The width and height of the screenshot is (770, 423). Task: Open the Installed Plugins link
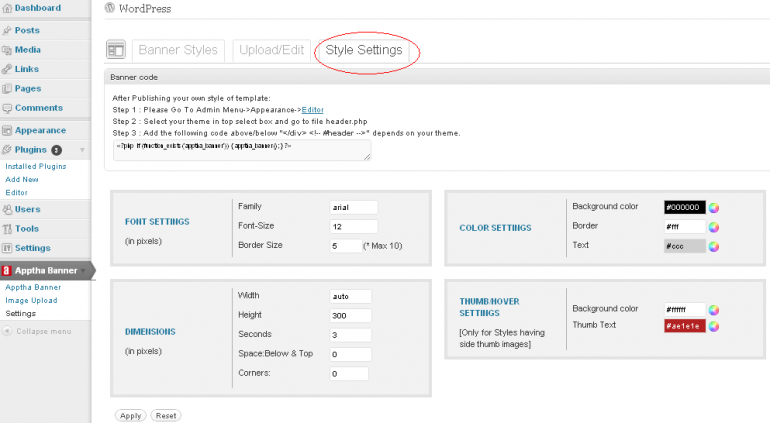coord(35,167)
